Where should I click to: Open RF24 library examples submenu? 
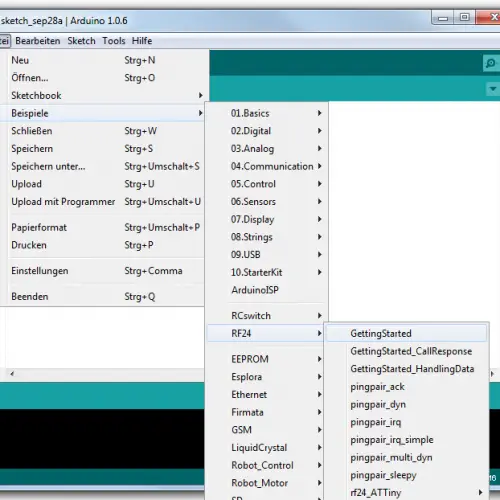[x=266, y=333]
